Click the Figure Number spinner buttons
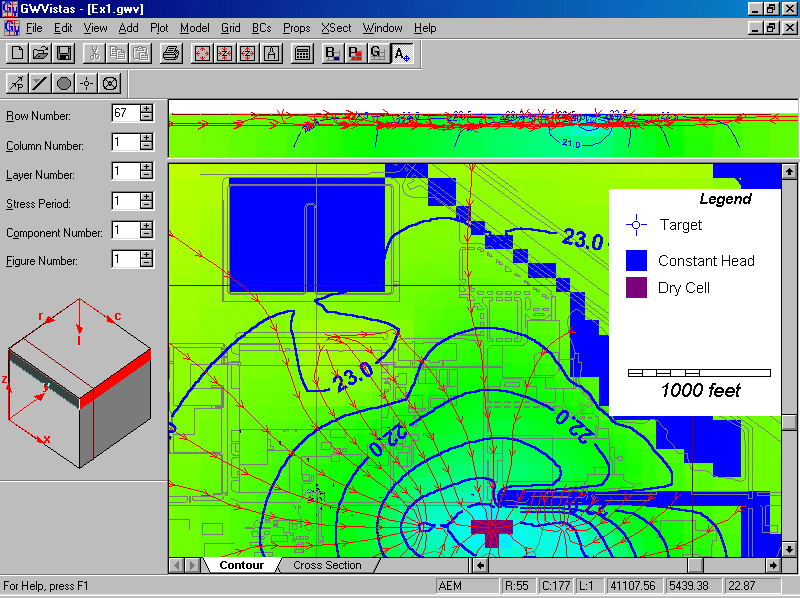Viewport: 800px width, 598px height. click(146, 259)
